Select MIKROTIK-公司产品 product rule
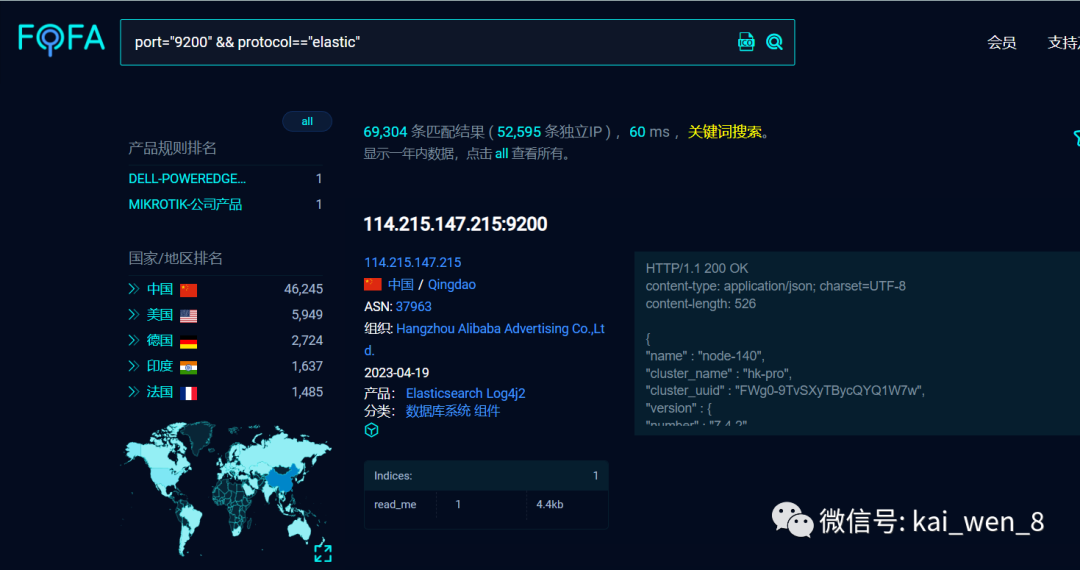Screen dimensions: 1080x570 point(185,204)
